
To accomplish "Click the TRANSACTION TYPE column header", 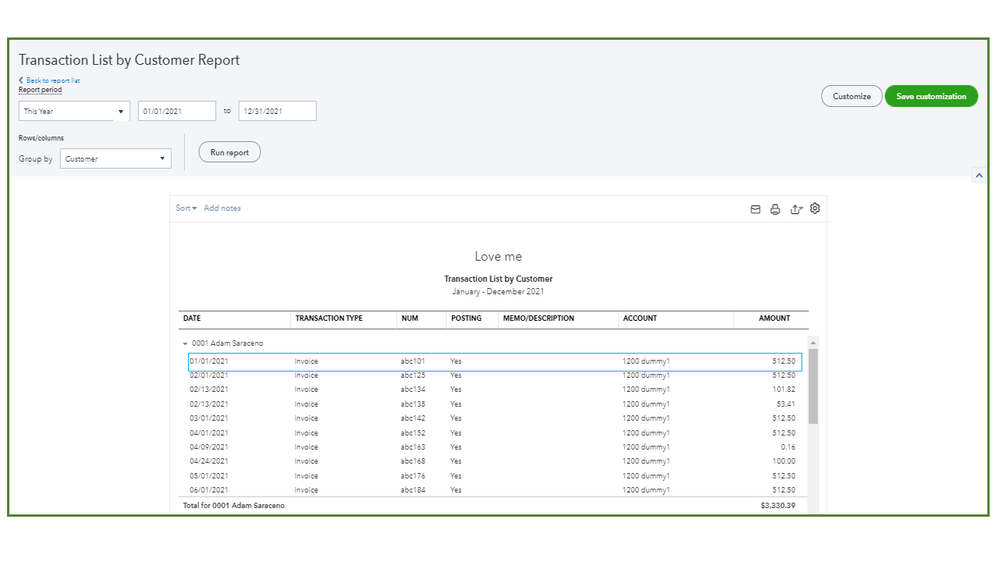I will (x=329, y=319).
